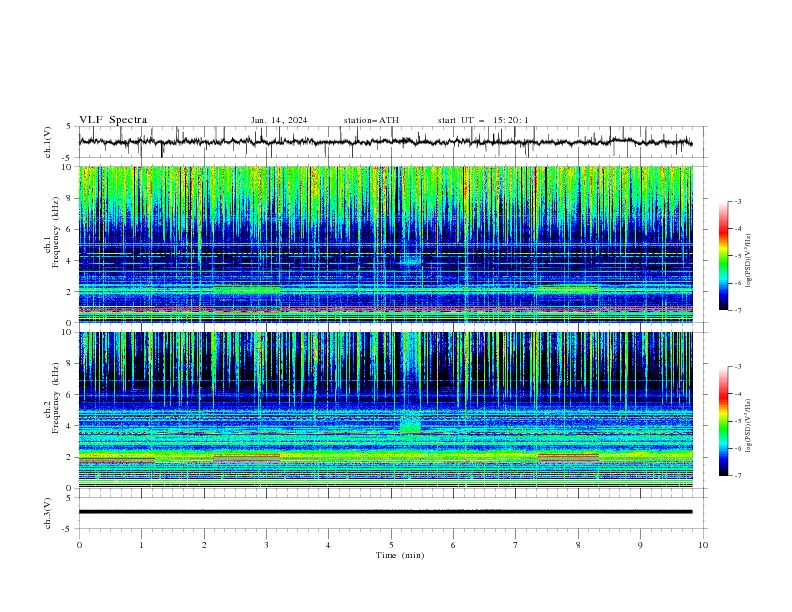Click the lower colorbar "log(PSD)(V²/Hz)" label
Screen dimensions: 792x612
point(749,425)
